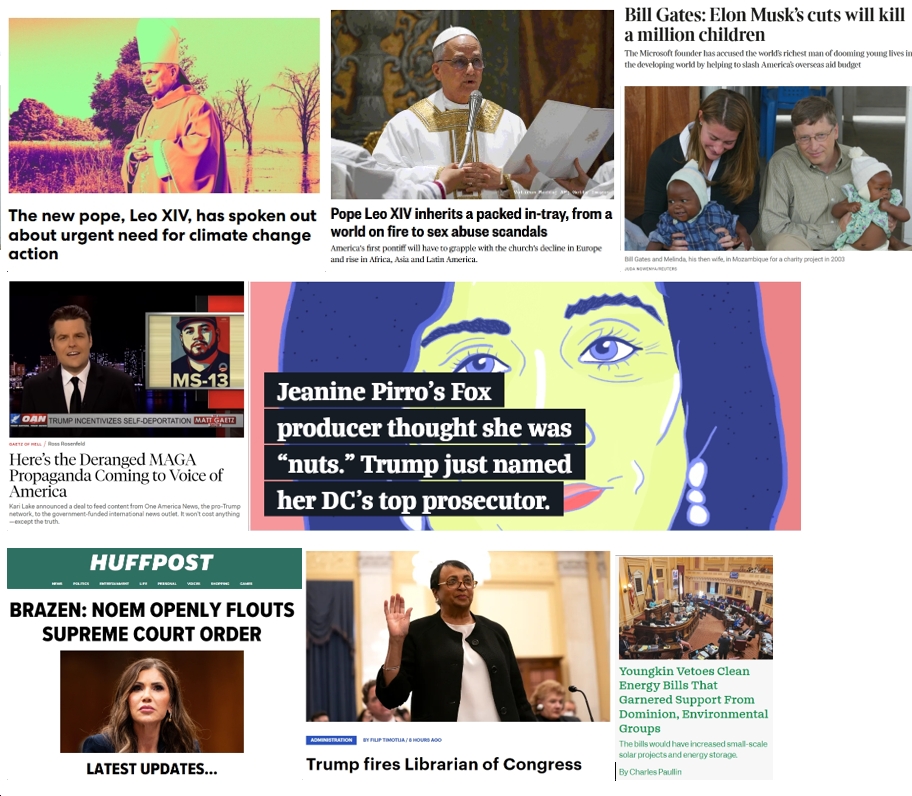Open the 'Trump fires Librarian of Congress' headline
The width and height of the screenshot is (912, 796).
(x=444, y=764)
